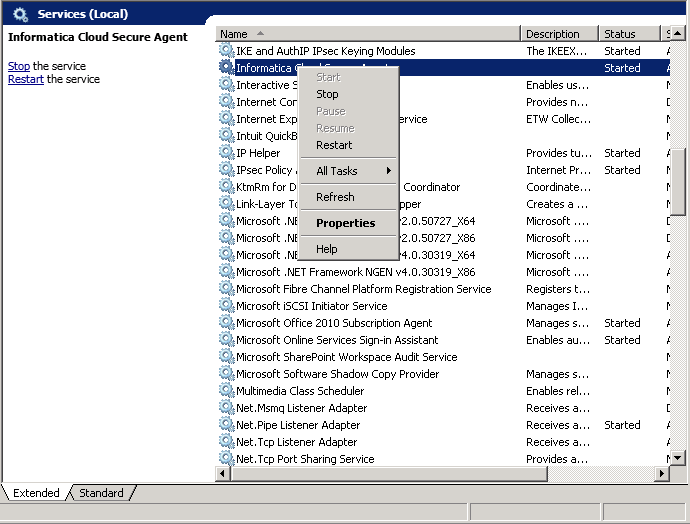
Task: Click the Services (Local) header gear icon
Action: coord(20,14)
